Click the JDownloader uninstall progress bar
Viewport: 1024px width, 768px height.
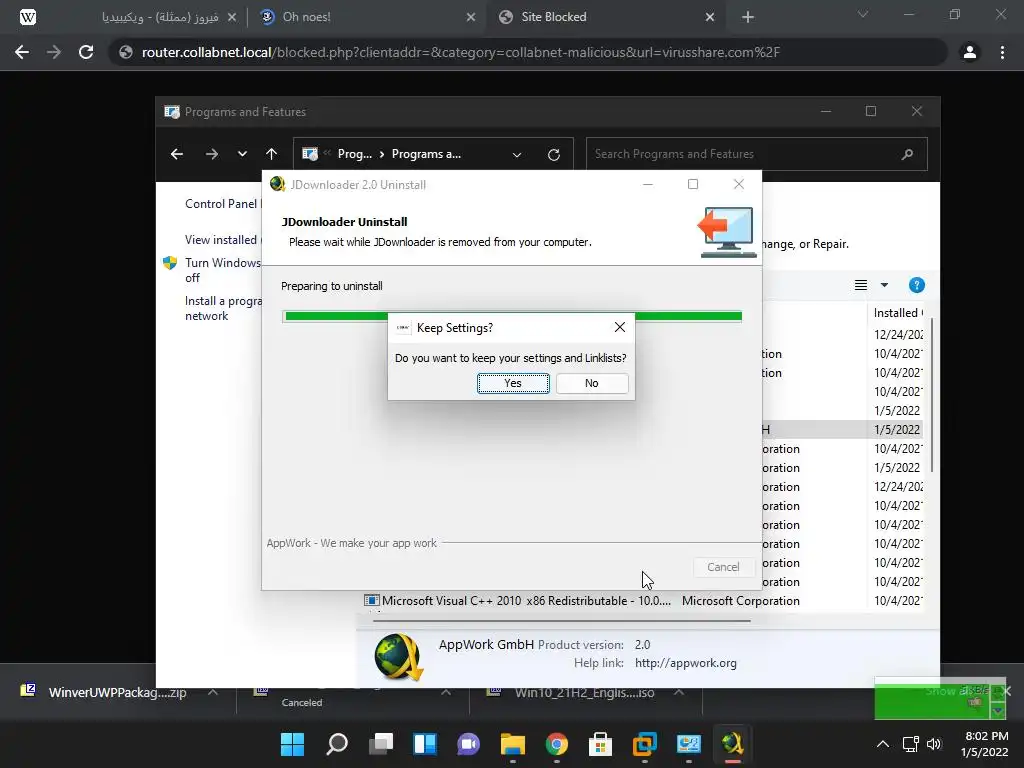point(513,316)
